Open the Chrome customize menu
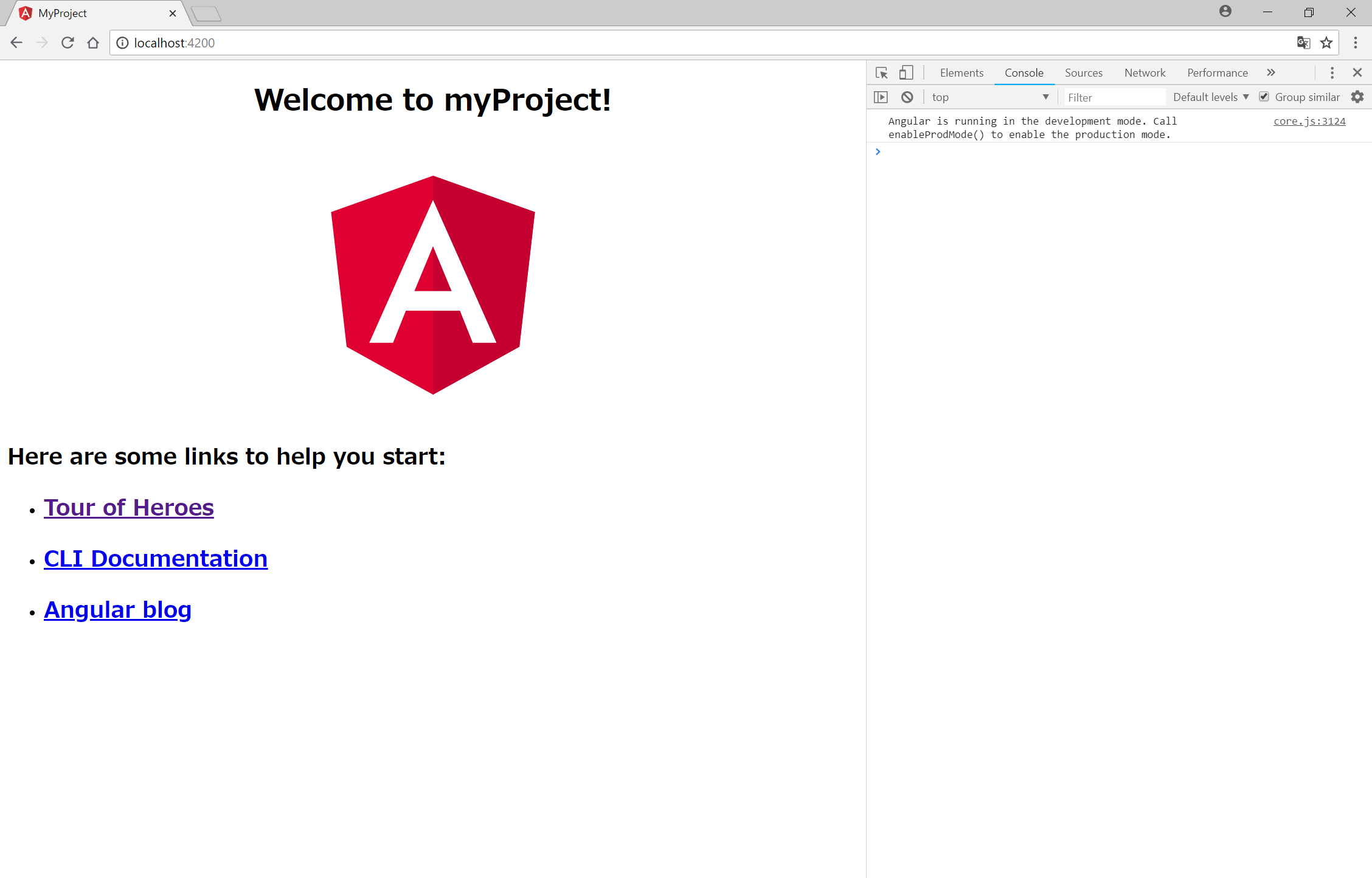This screenshot has width=1372, height=878. pyautogui.click(x=1355, y=43)
